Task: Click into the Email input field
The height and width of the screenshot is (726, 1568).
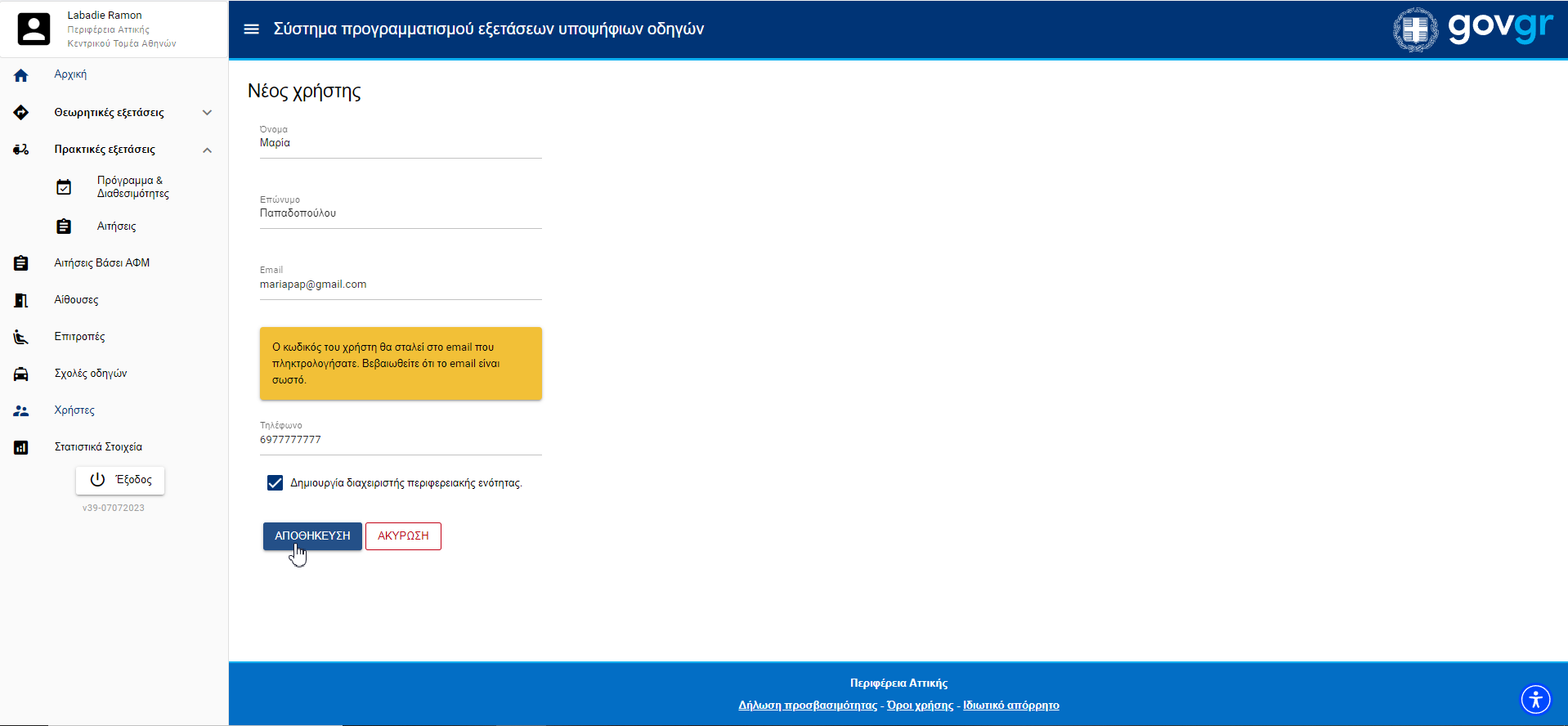Action: [401, 285]
